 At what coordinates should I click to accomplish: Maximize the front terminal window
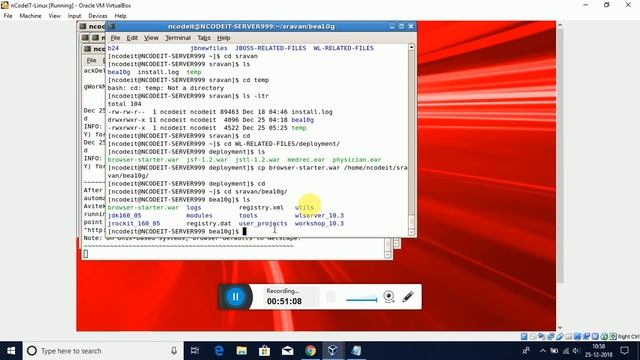[x=401, y=27]
